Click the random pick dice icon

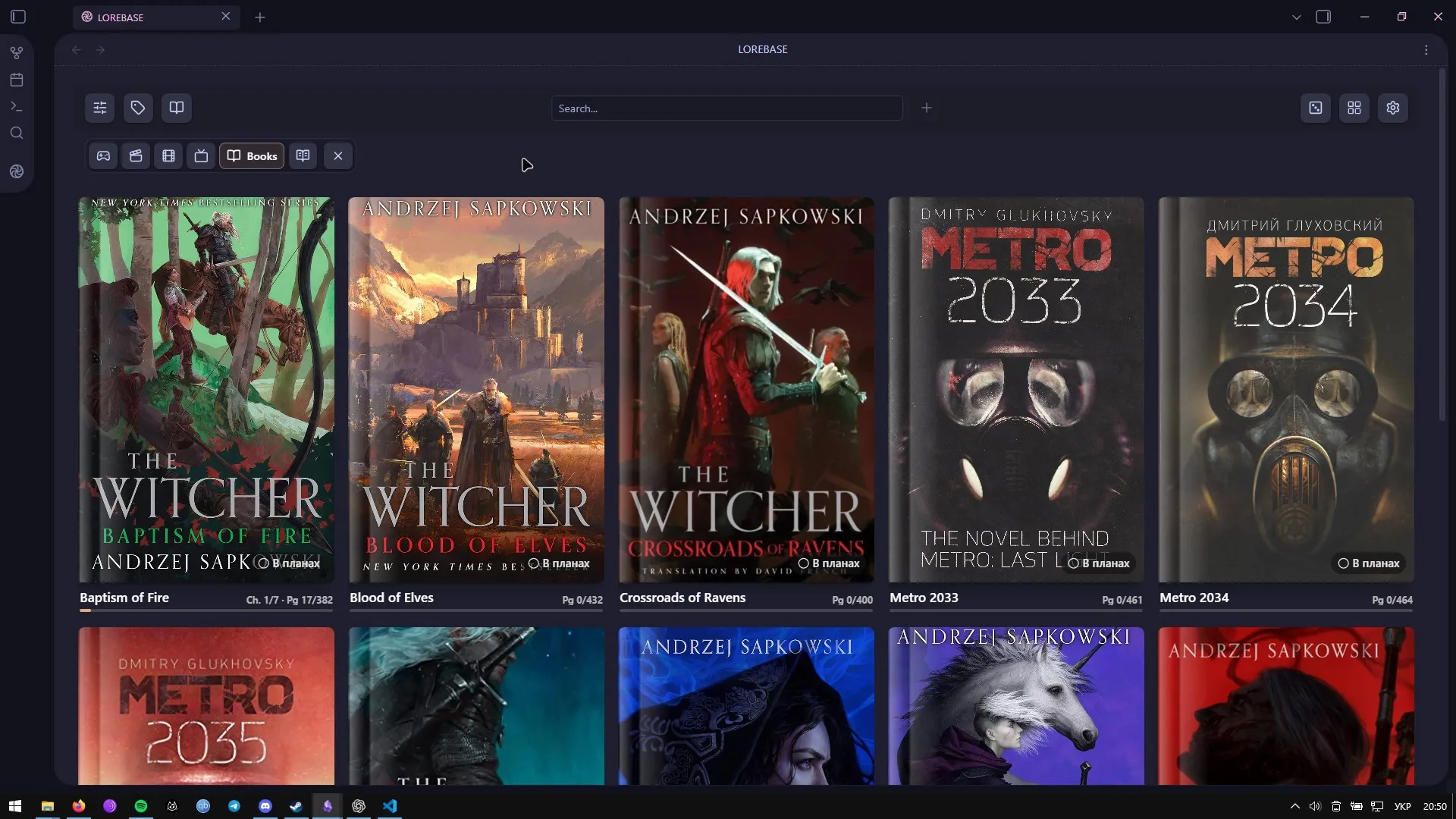click(x=1316, y=108)
